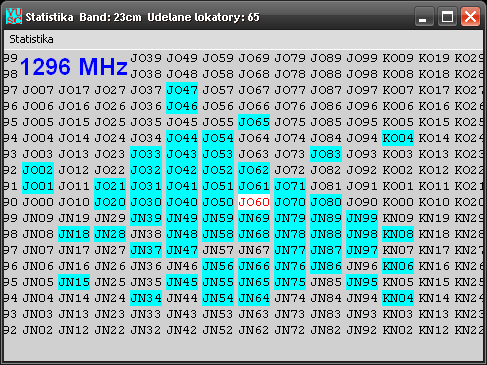487x365 pixels.
Task: Click highlighted locator JO46
Action: (x=182, y=106)
